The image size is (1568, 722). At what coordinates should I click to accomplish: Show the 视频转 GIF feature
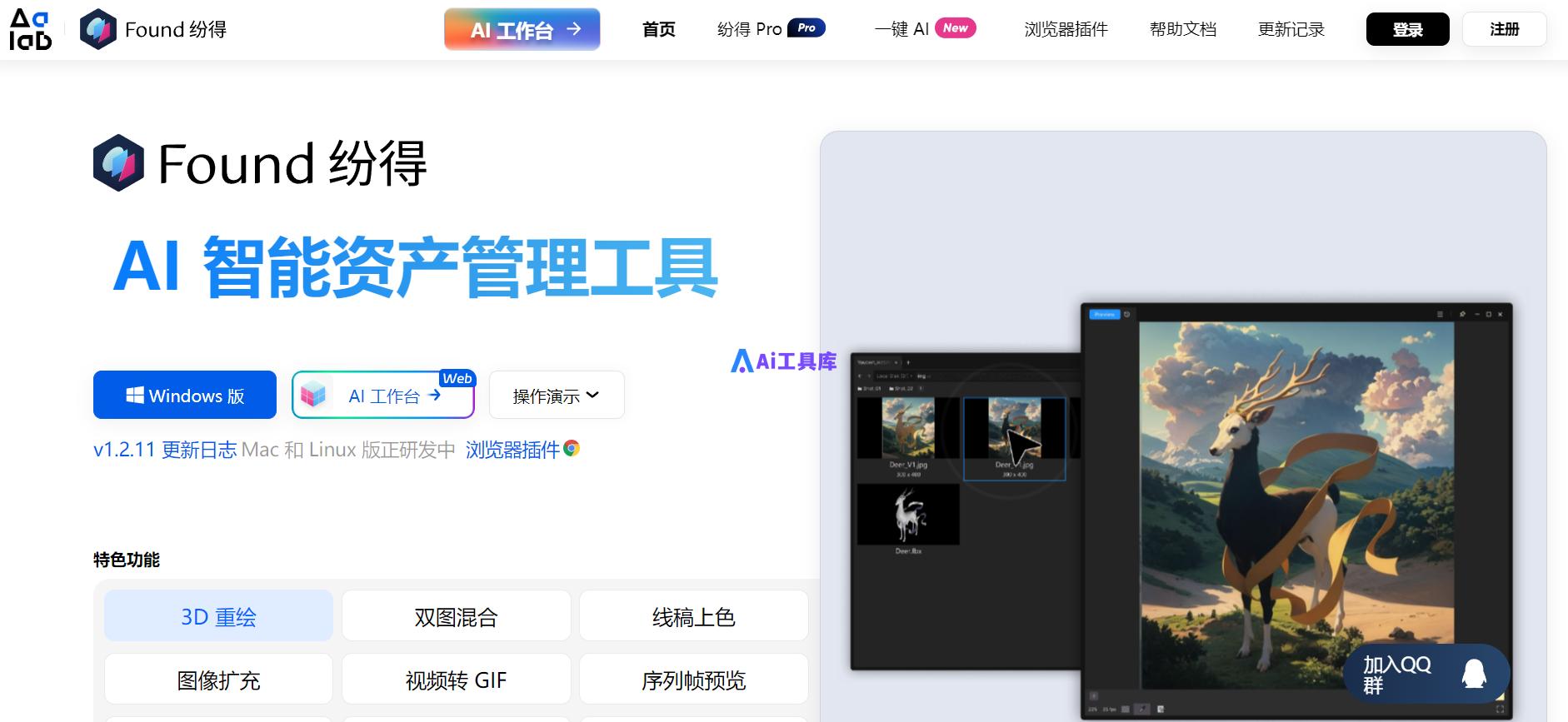pos(457,680)
